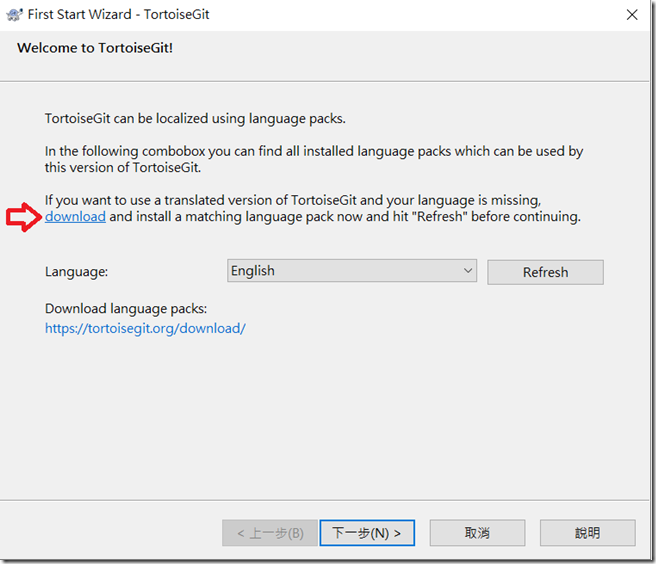
Task: Click the greyed-out 上一步(B) back button
Action: pos(270,533)
